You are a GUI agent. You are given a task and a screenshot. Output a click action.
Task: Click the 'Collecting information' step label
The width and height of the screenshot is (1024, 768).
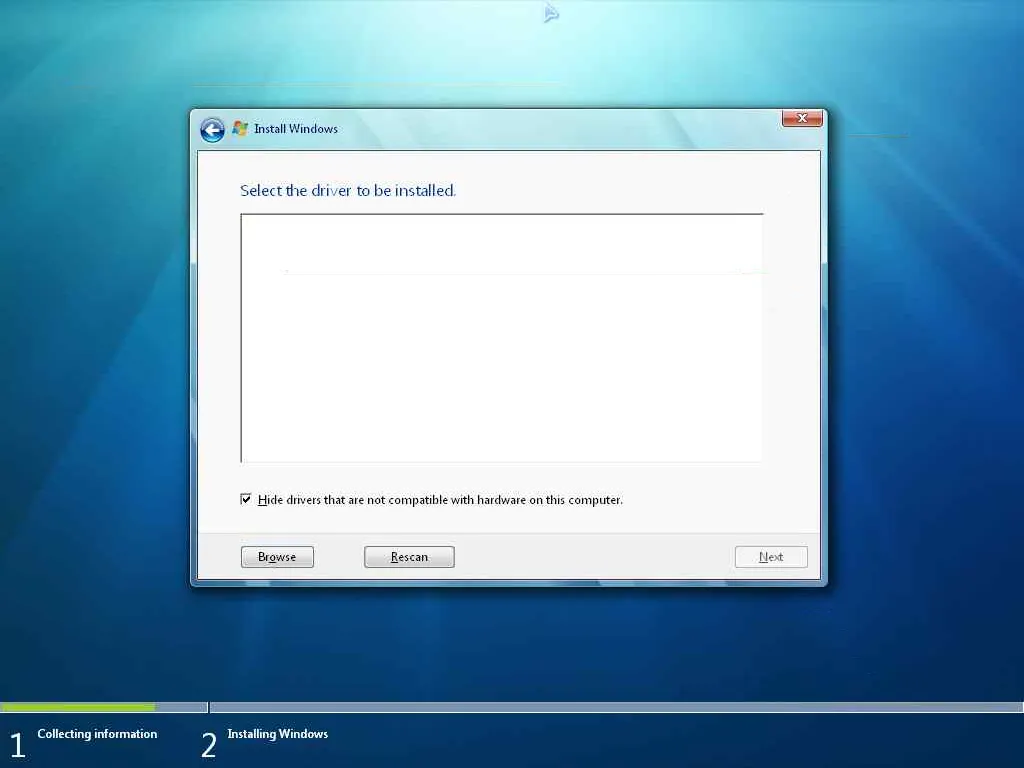click(x=97, y=734)
